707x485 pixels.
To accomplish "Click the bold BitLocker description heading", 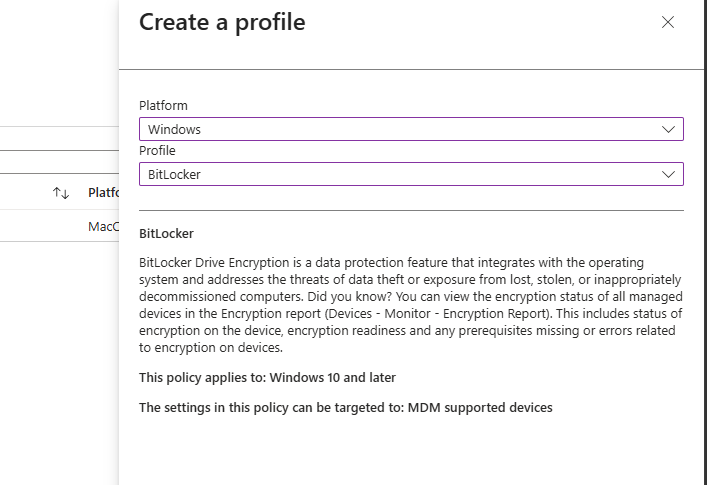I will (166, 233).
